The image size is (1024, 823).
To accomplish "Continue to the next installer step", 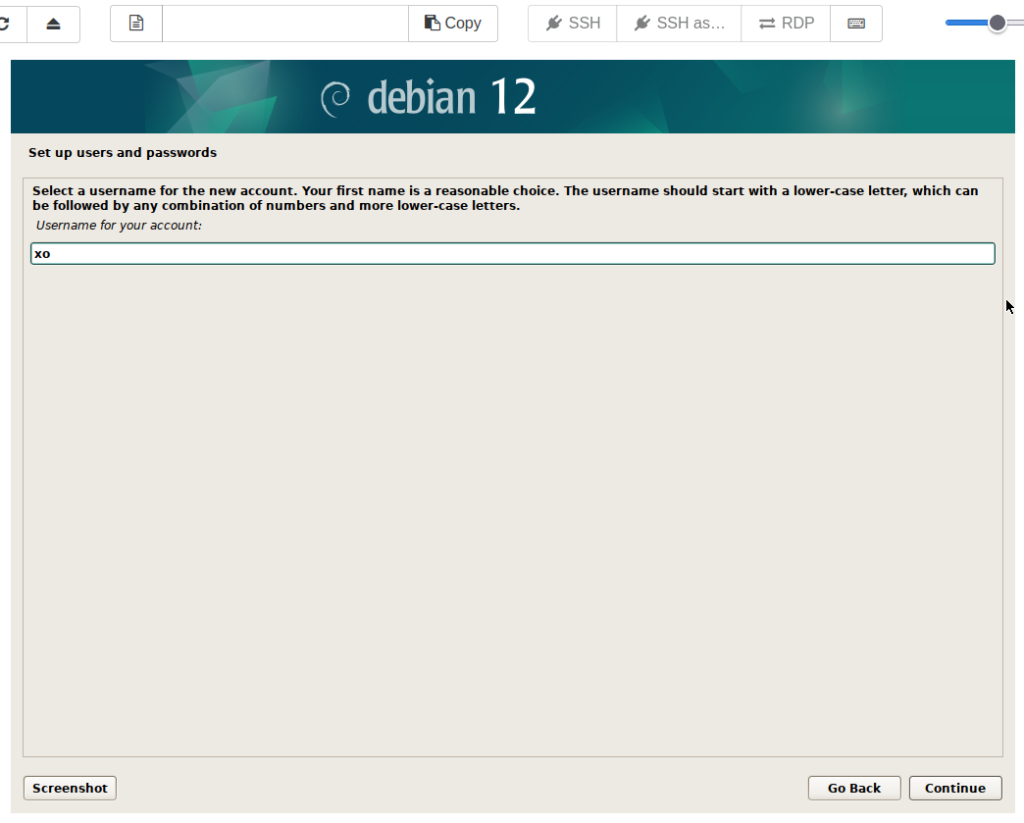I will coord(955,788).
